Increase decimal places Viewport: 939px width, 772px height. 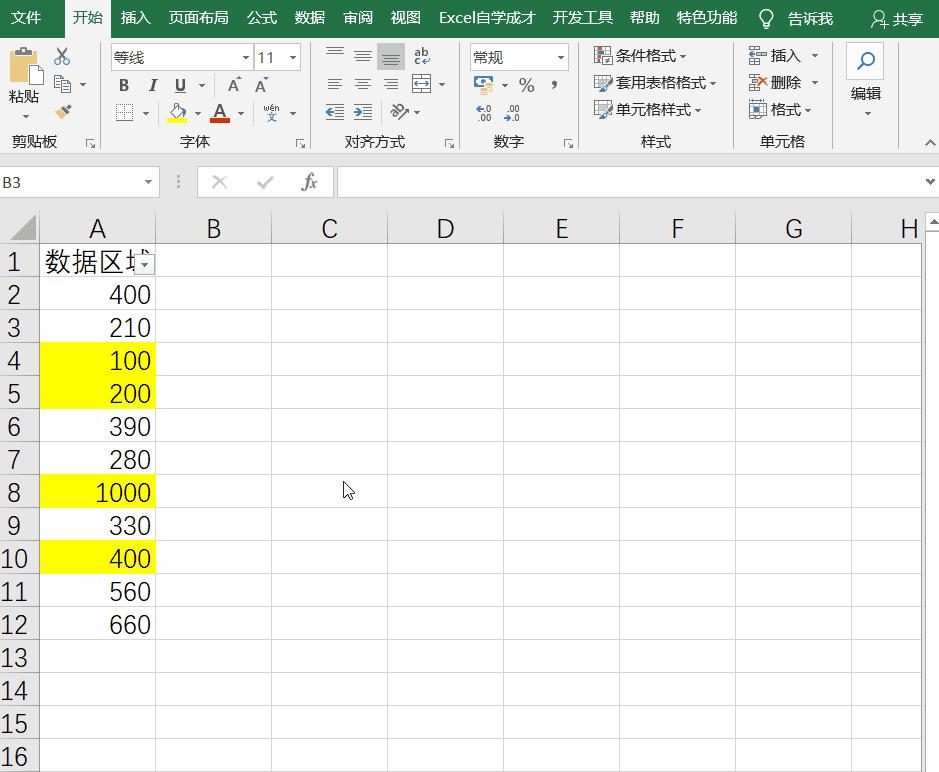click(483, 113)
